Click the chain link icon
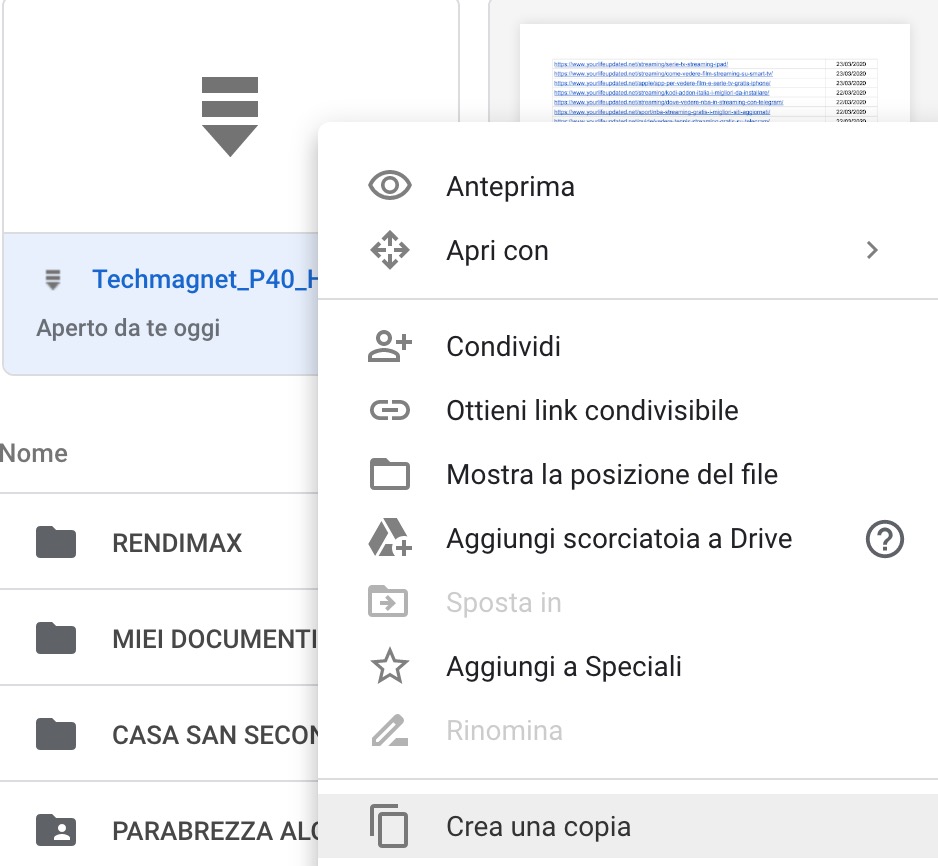Viewport: 938px width, 866px height. (389, 410)
